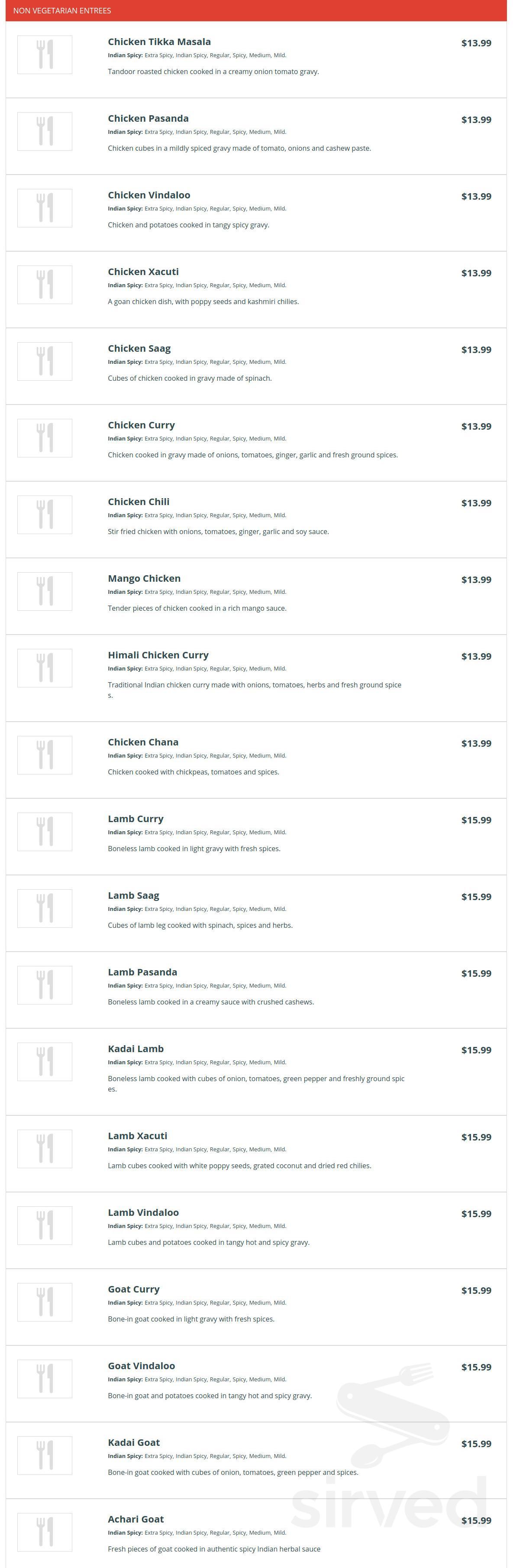
Task: Click the fork-knife icon for Goat Curry
Action: [x=45, y=1302]
